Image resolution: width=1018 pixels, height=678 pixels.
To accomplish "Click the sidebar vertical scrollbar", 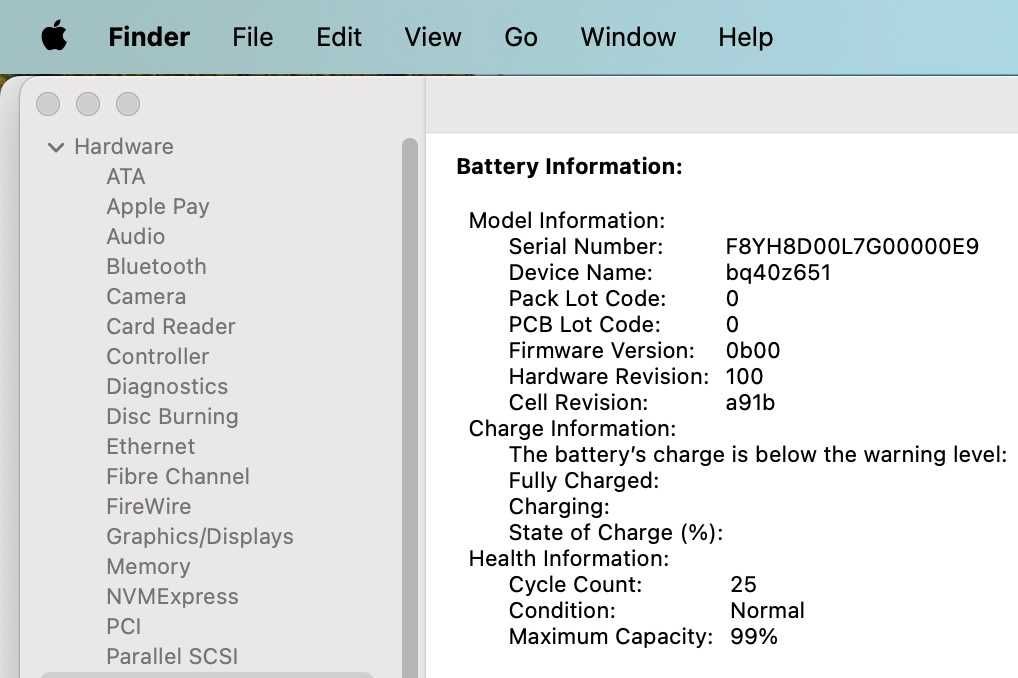I will coord(410,408).
